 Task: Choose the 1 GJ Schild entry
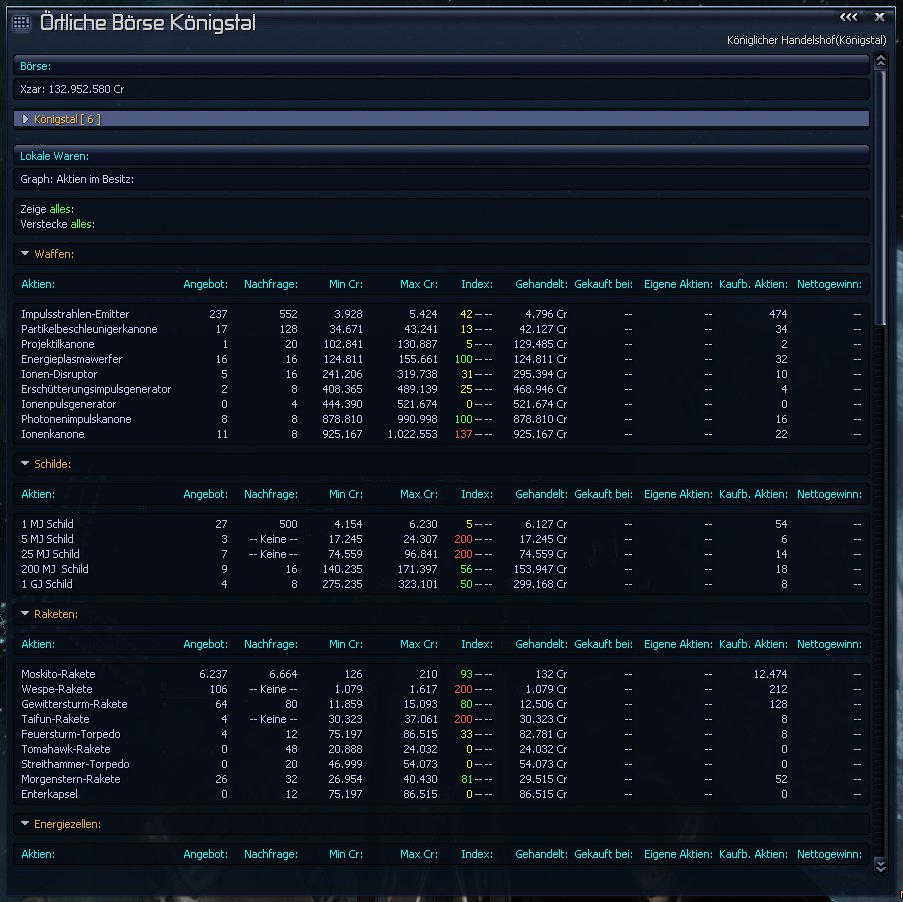click(47, 584)
